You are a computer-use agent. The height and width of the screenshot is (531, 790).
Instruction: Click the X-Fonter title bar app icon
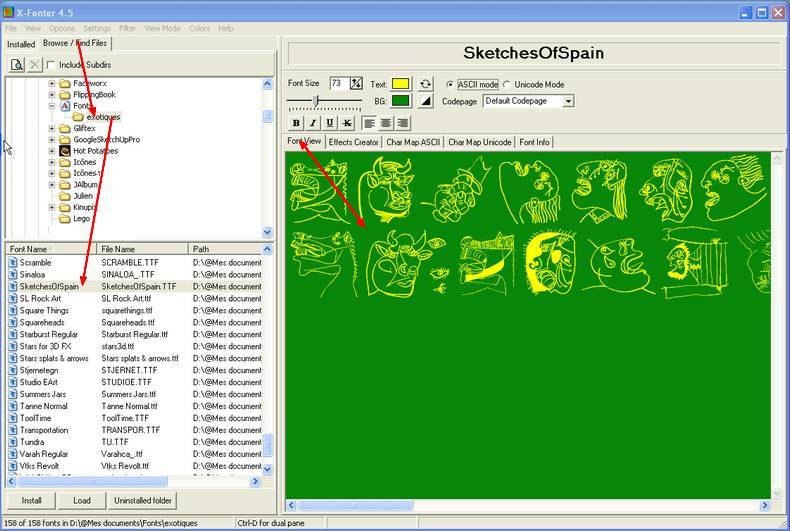tap(8, 11)
